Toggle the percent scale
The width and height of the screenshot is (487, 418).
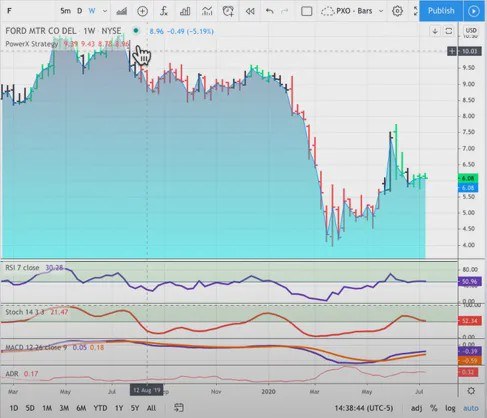tap(433, 408)
